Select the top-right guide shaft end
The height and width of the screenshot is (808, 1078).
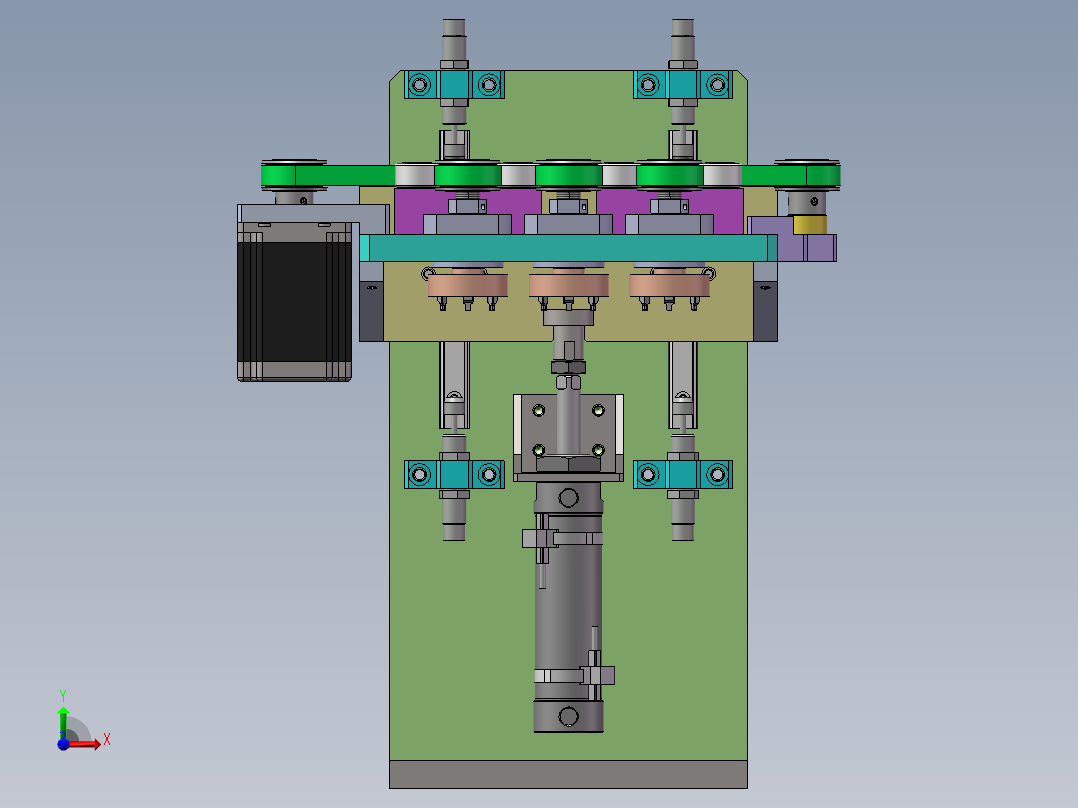[x=683, y=40]
